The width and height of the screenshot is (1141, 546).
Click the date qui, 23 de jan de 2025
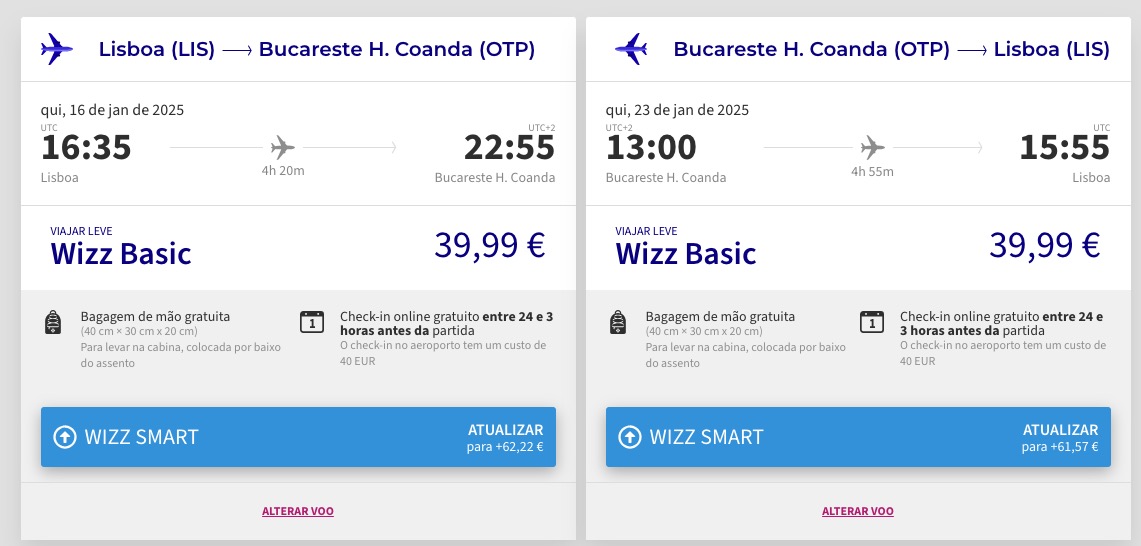point(677,111)
